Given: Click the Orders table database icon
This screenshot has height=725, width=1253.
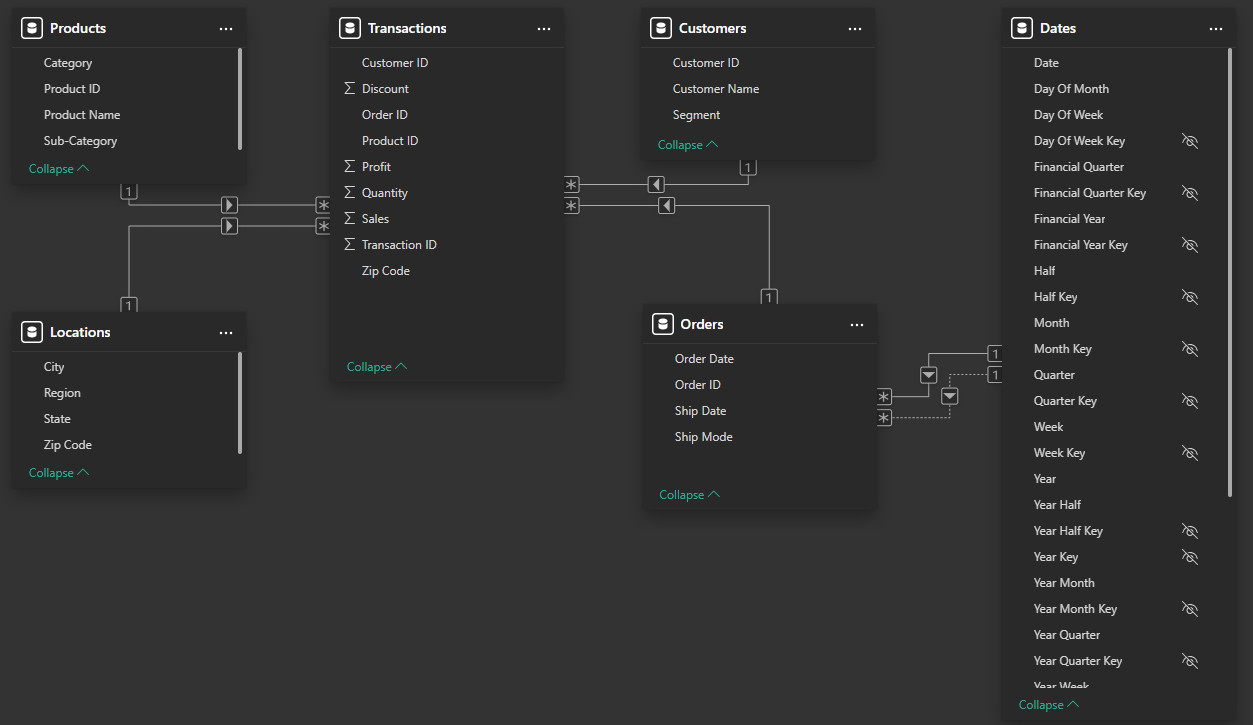Looking at the screenshot, I should click(x=662, y=324).
